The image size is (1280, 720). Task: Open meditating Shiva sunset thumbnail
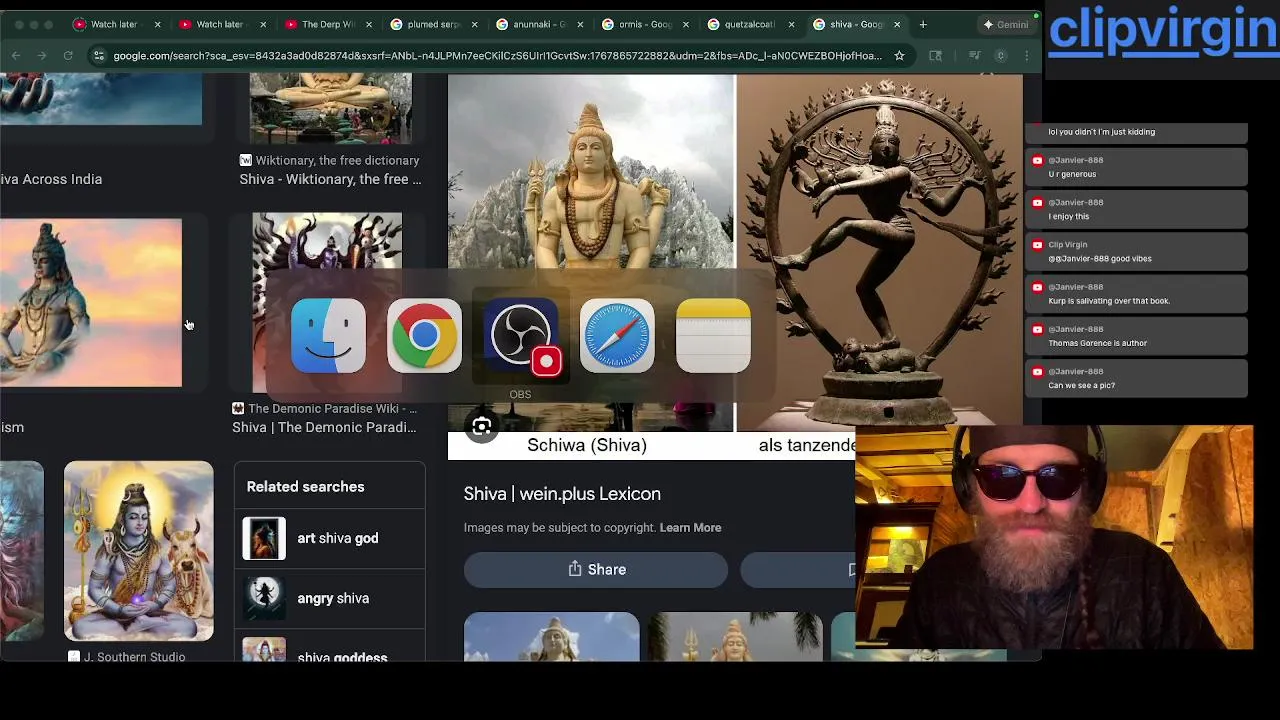tap(91, 303)
